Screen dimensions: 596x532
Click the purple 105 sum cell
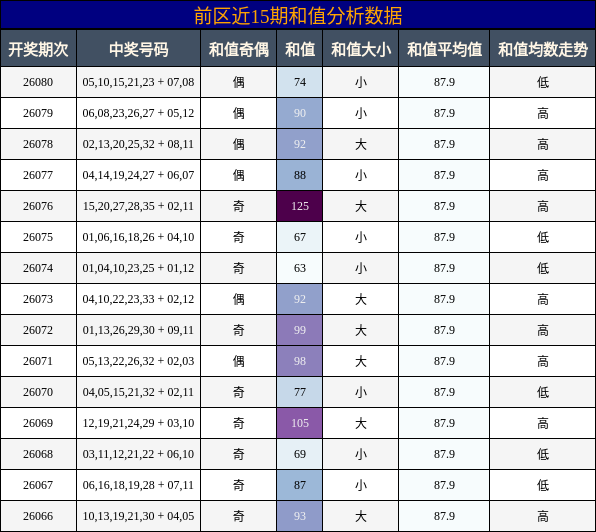coord(300,423)
